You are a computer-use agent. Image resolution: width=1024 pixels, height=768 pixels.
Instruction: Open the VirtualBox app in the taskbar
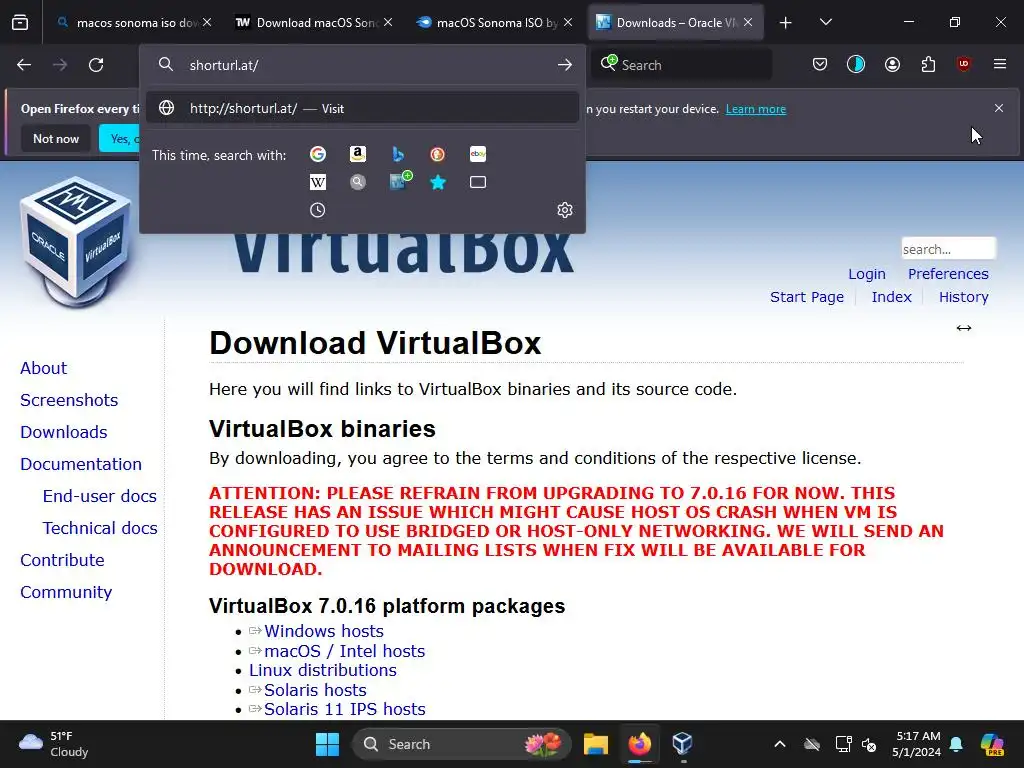(x=682, y=744)
